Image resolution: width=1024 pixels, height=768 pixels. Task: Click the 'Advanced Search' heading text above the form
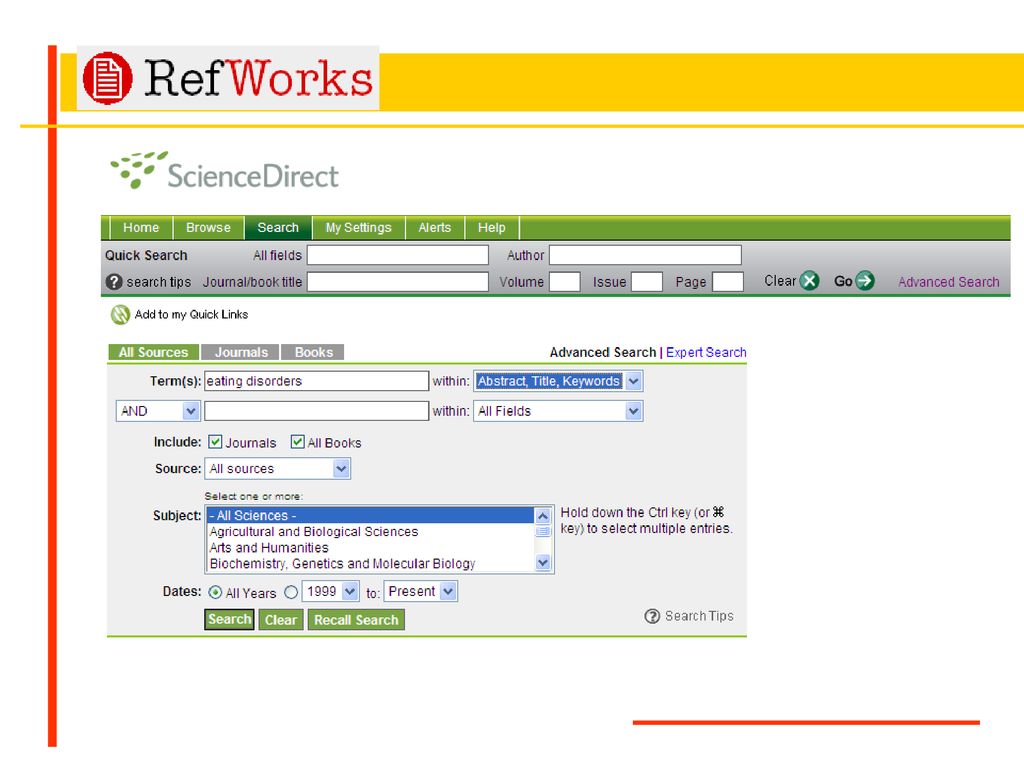point(603,353)
